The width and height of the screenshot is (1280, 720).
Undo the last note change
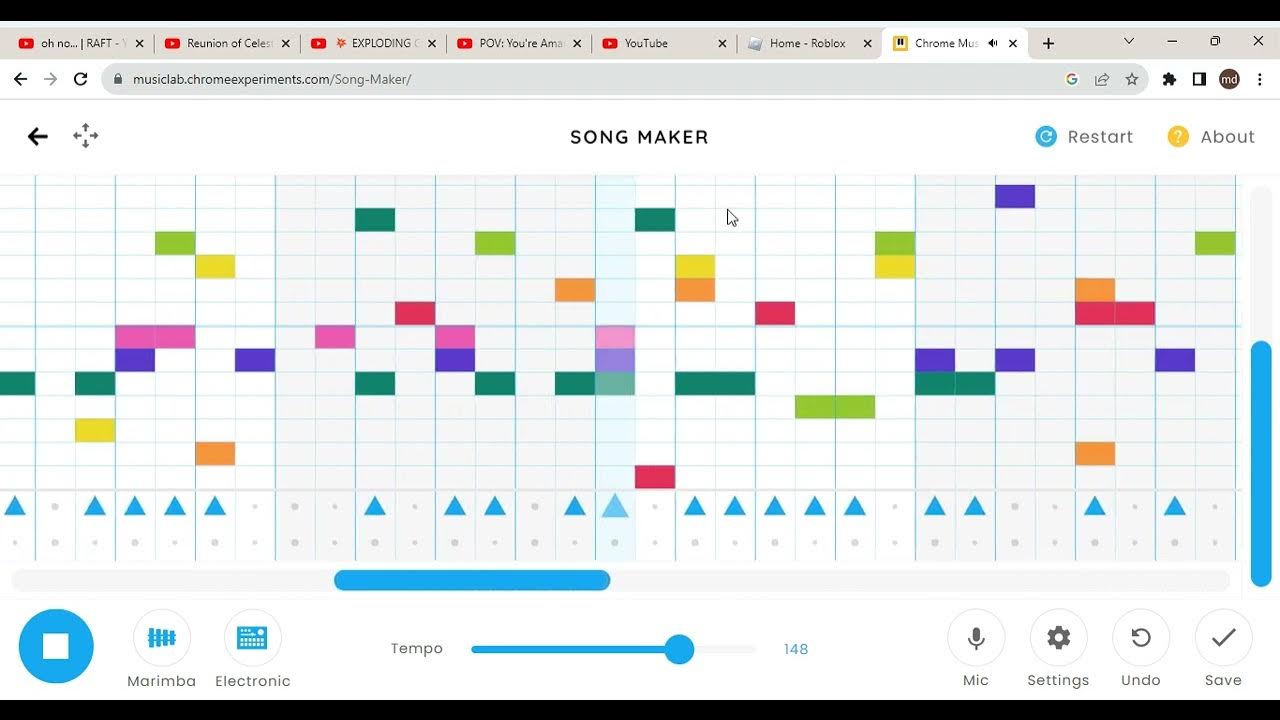point(1141,638)
